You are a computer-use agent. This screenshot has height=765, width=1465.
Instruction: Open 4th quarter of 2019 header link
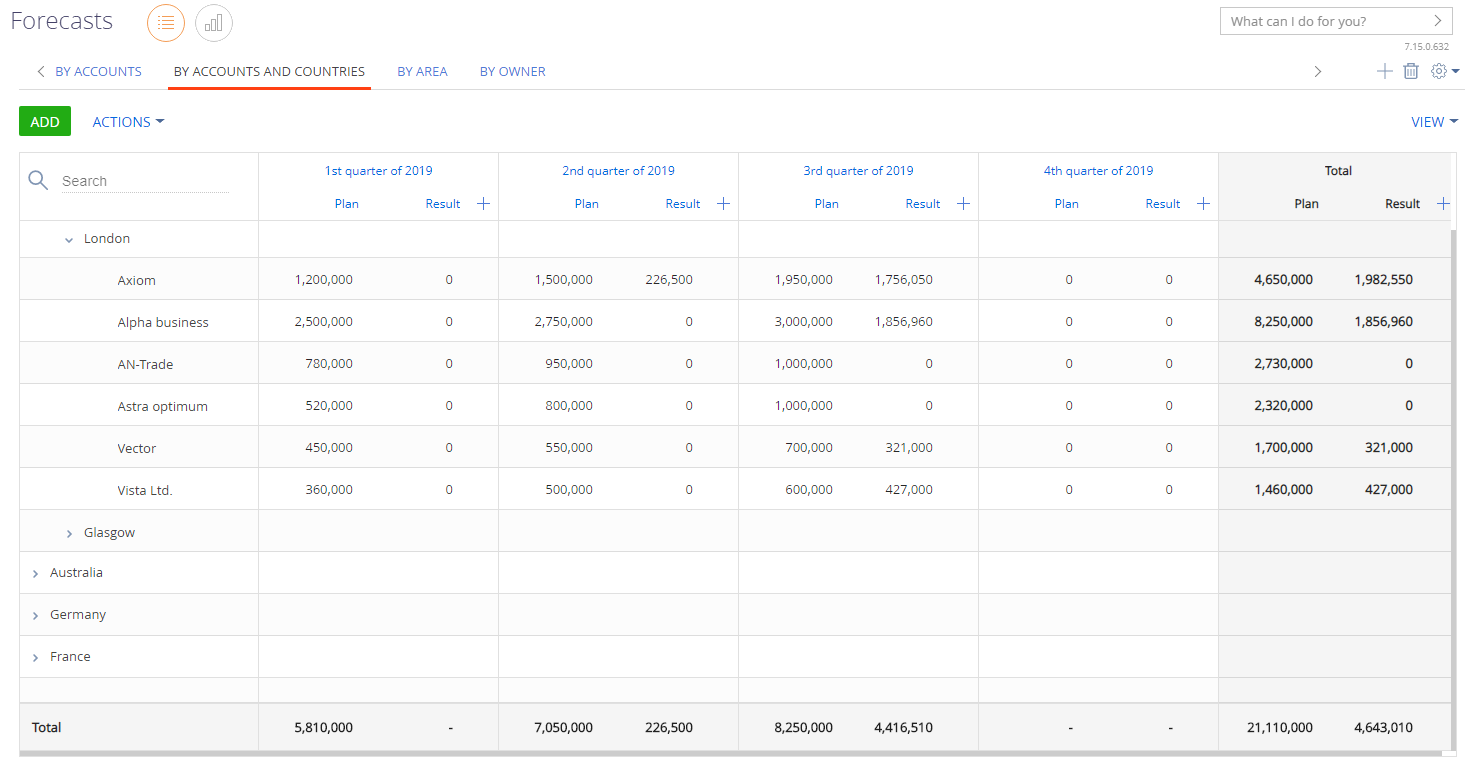pyautogui.click(x=1099, y=171)
